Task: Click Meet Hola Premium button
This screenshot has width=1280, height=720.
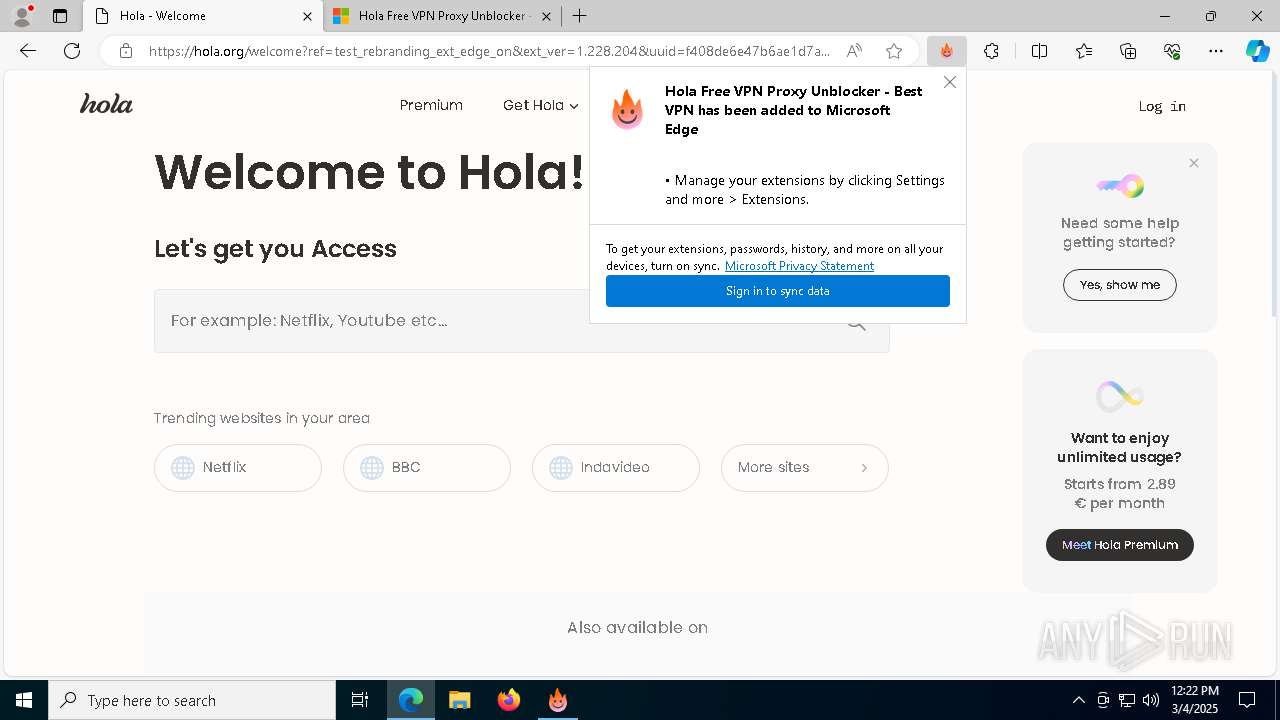Action: coord(1120,545)
